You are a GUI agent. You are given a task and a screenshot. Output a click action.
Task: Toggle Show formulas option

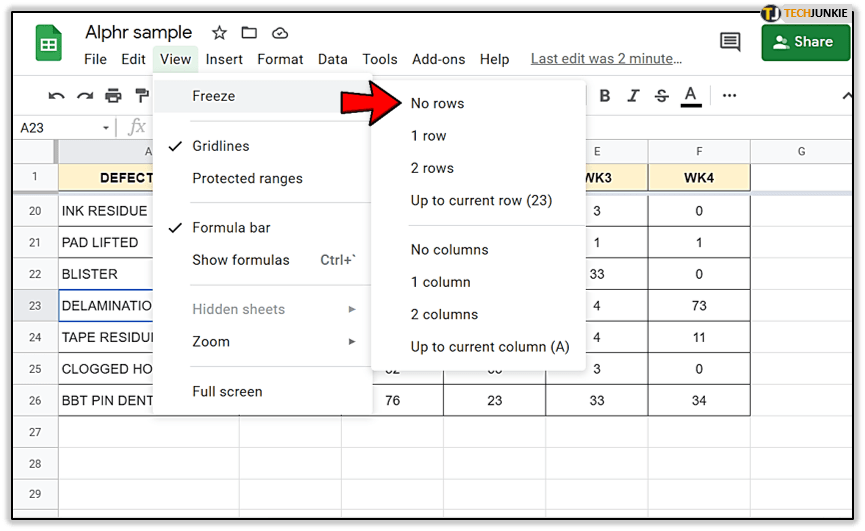(x=241, y=260)
